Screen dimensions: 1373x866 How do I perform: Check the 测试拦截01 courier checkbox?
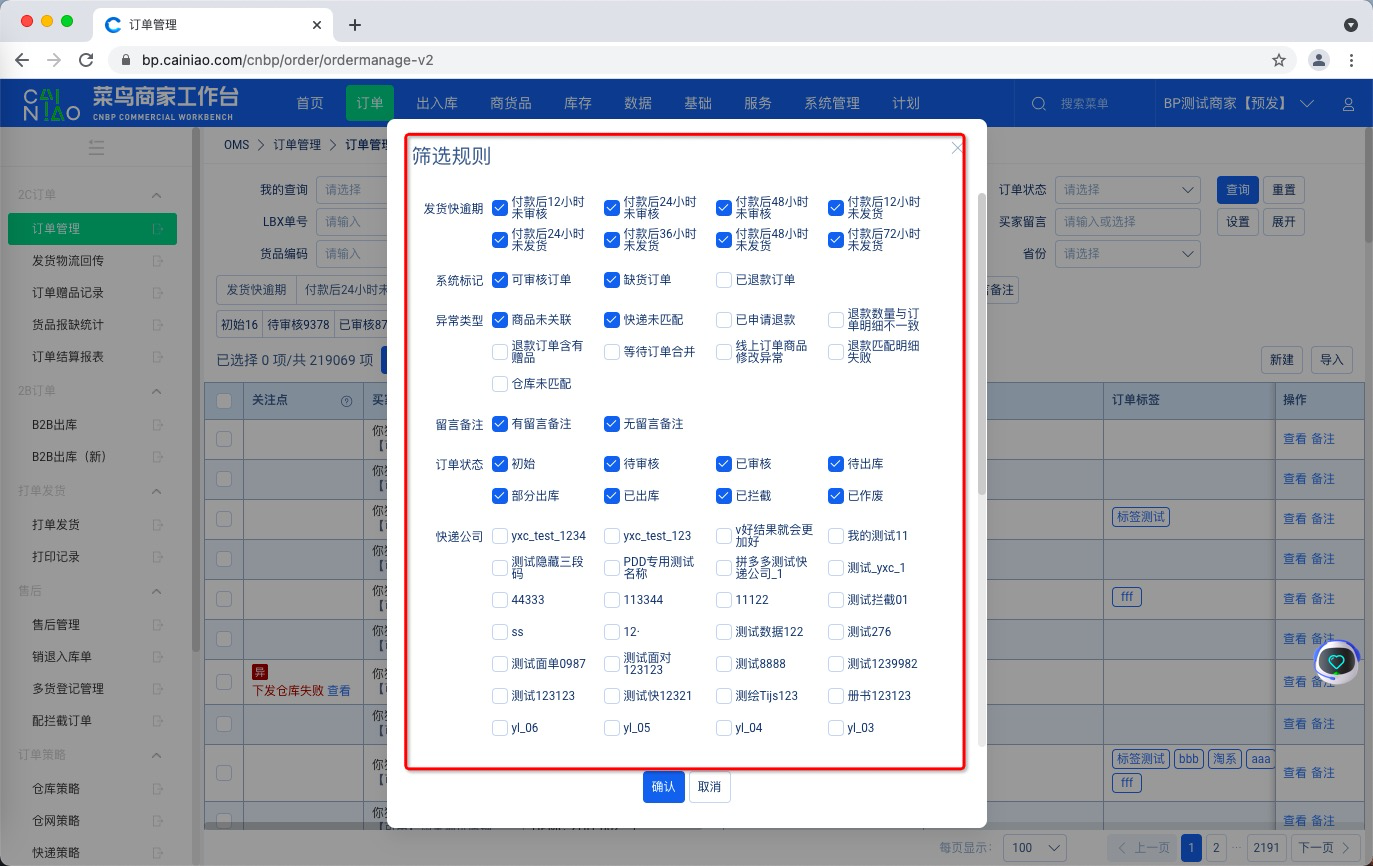(836, 600)
